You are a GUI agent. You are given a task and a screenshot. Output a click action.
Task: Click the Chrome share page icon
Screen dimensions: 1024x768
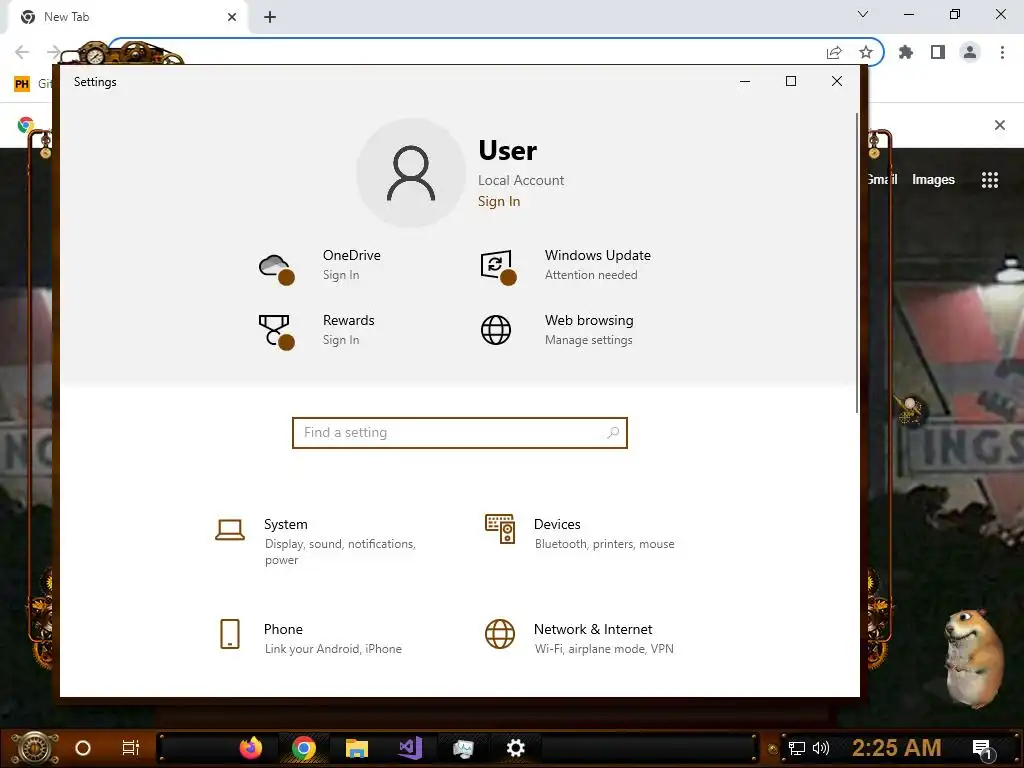click(x=834, y=53)
